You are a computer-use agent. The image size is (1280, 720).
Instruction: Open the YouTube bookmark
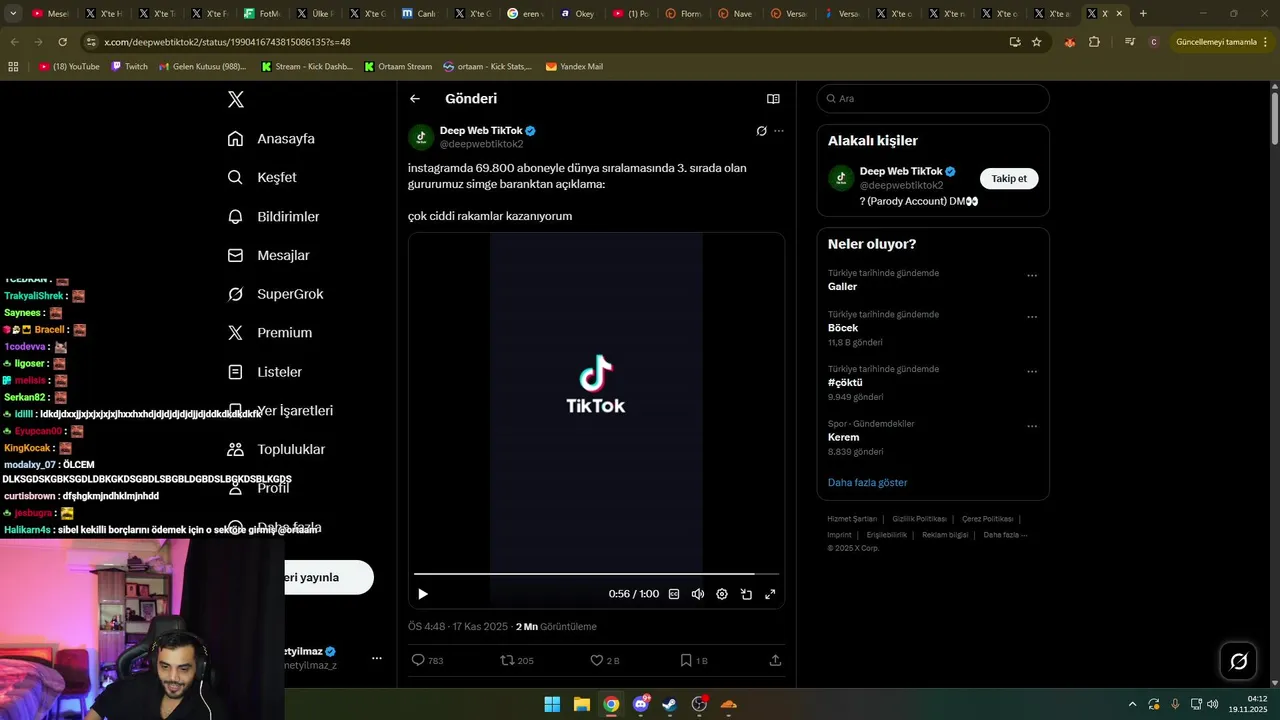pyautogui.click(x=69, y=67)
